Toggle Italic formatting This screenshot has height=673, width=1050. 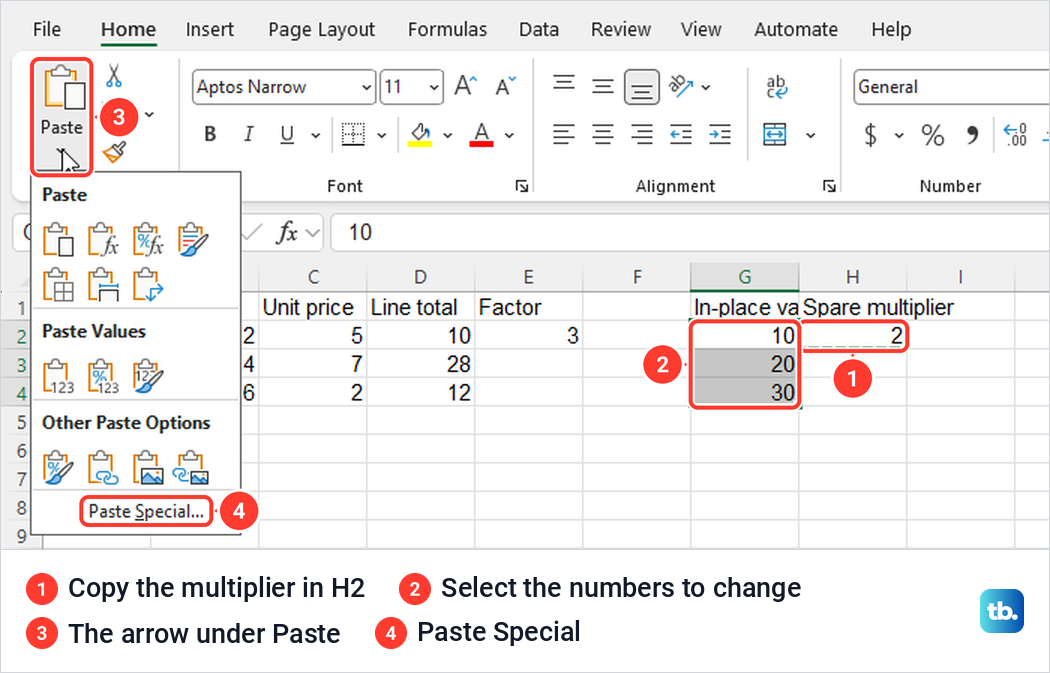[248, 135]
